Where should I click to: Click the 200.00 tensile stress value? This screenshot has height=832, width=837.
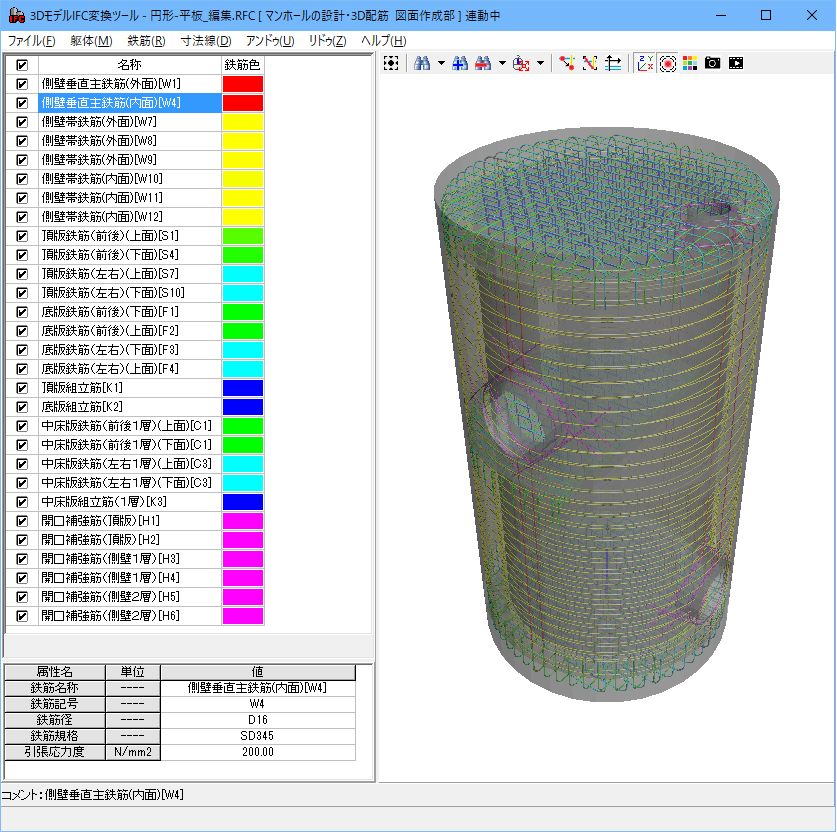[258, 752]
